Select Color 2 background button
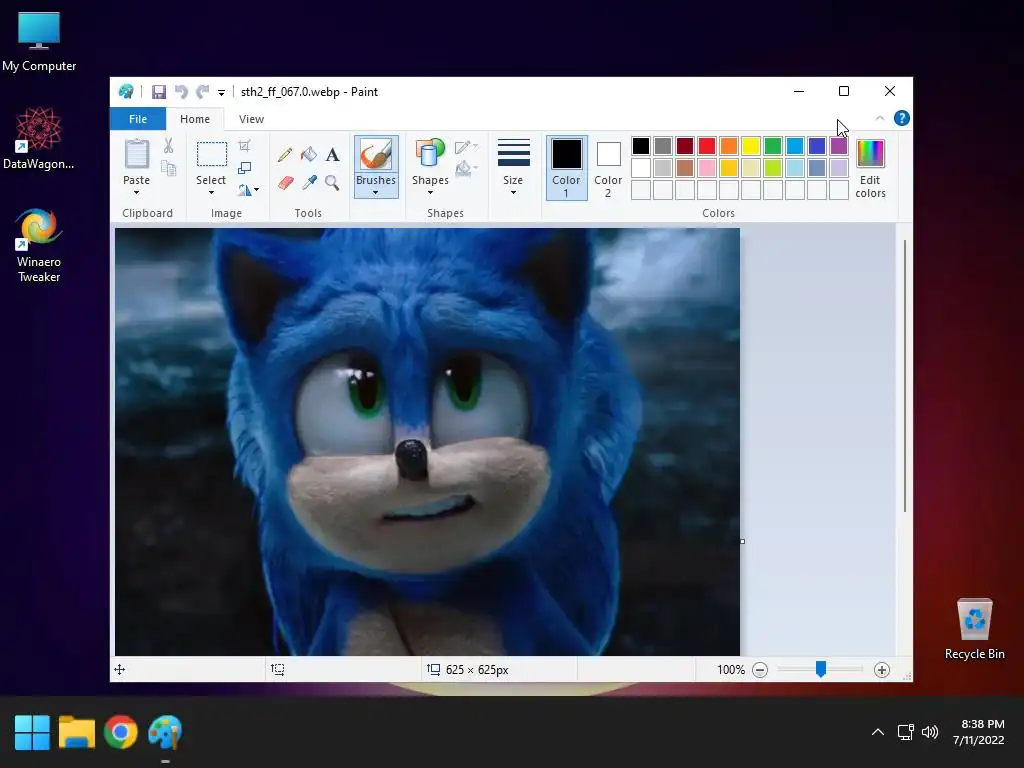The image size is (1024, 768). point(608,168)
